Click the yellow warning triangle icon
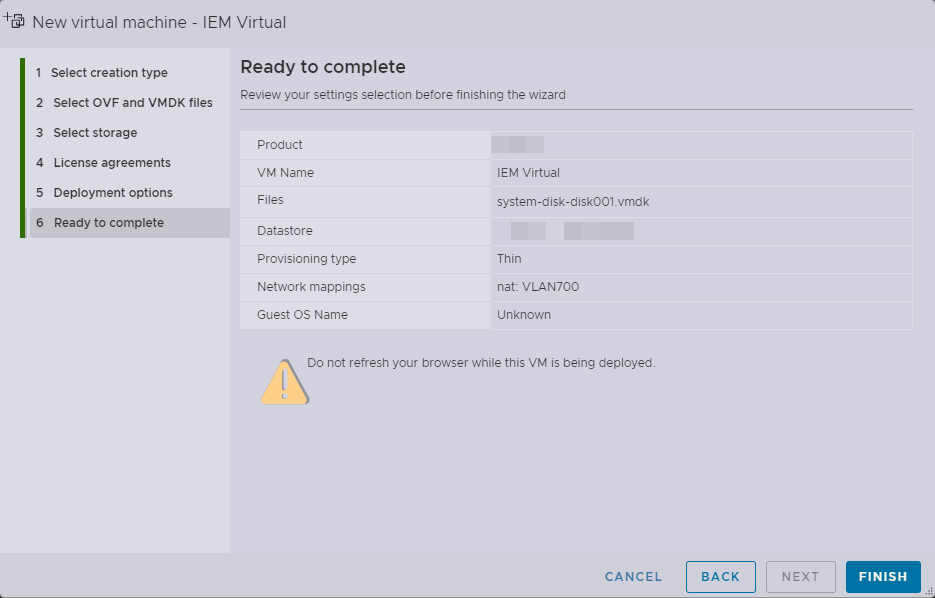This screenshot has width=935, height=598. (x=283, y=379)
